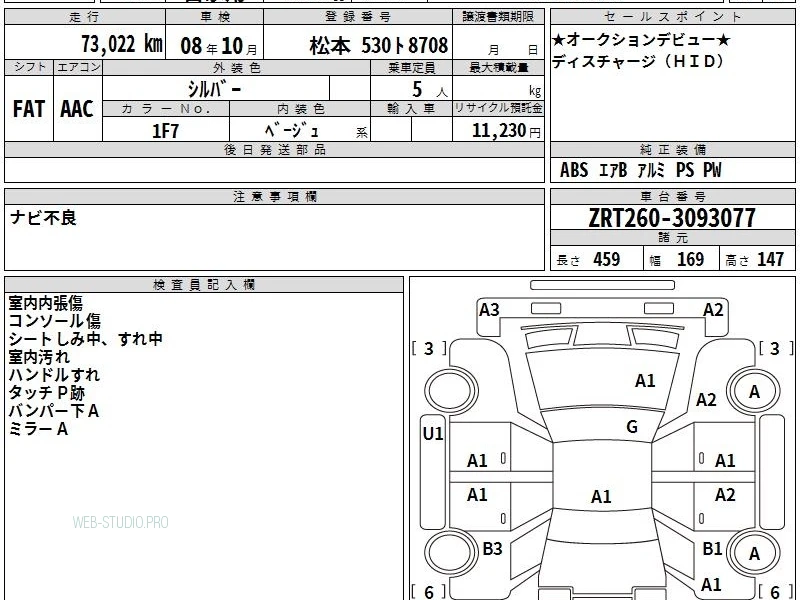Click registration number 松本 530ト8708

(x=379, y=46)
